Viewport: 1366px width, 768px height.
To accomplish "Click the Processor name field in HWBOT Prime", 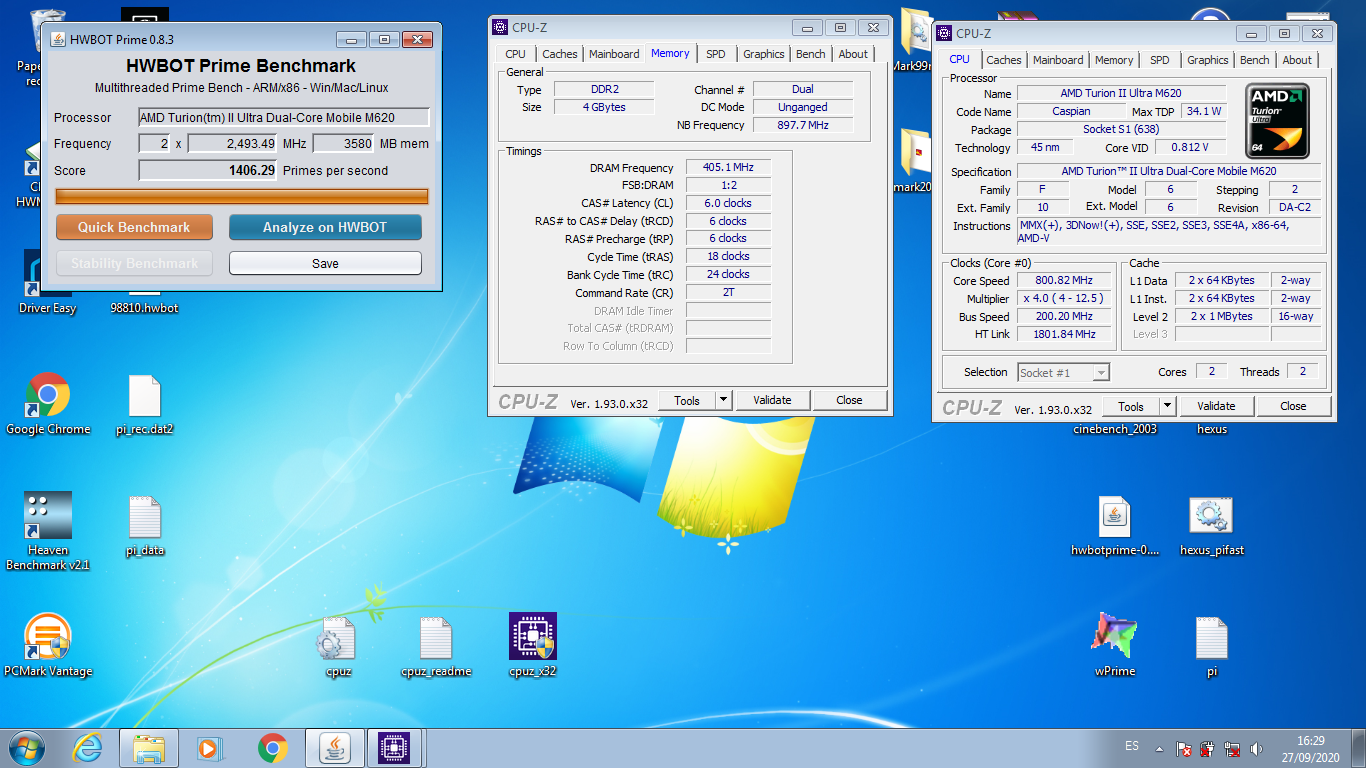I will pyautogui.click(x=284, y=117).
